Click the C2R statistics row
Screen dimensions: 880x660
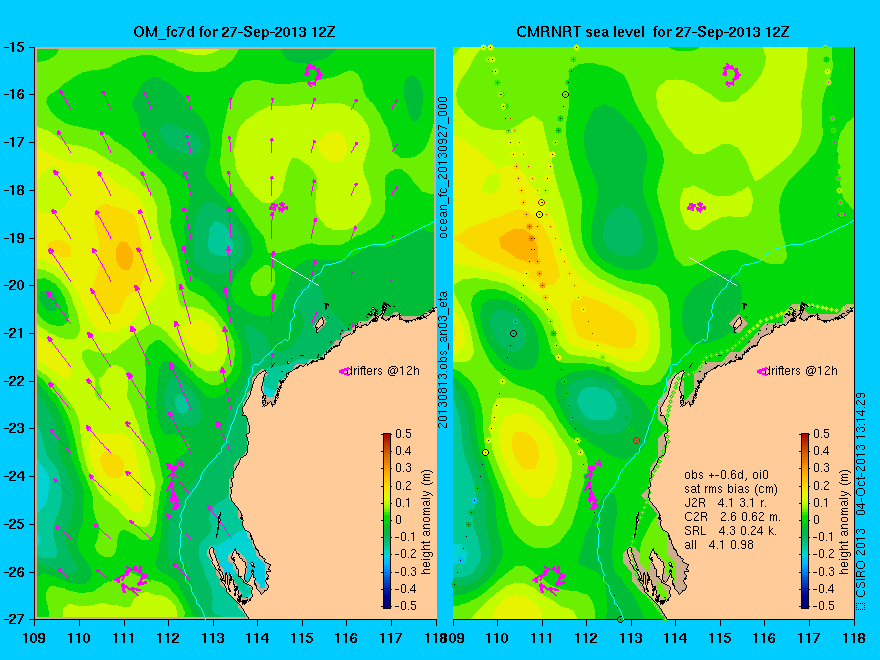(x=732, y=517)
